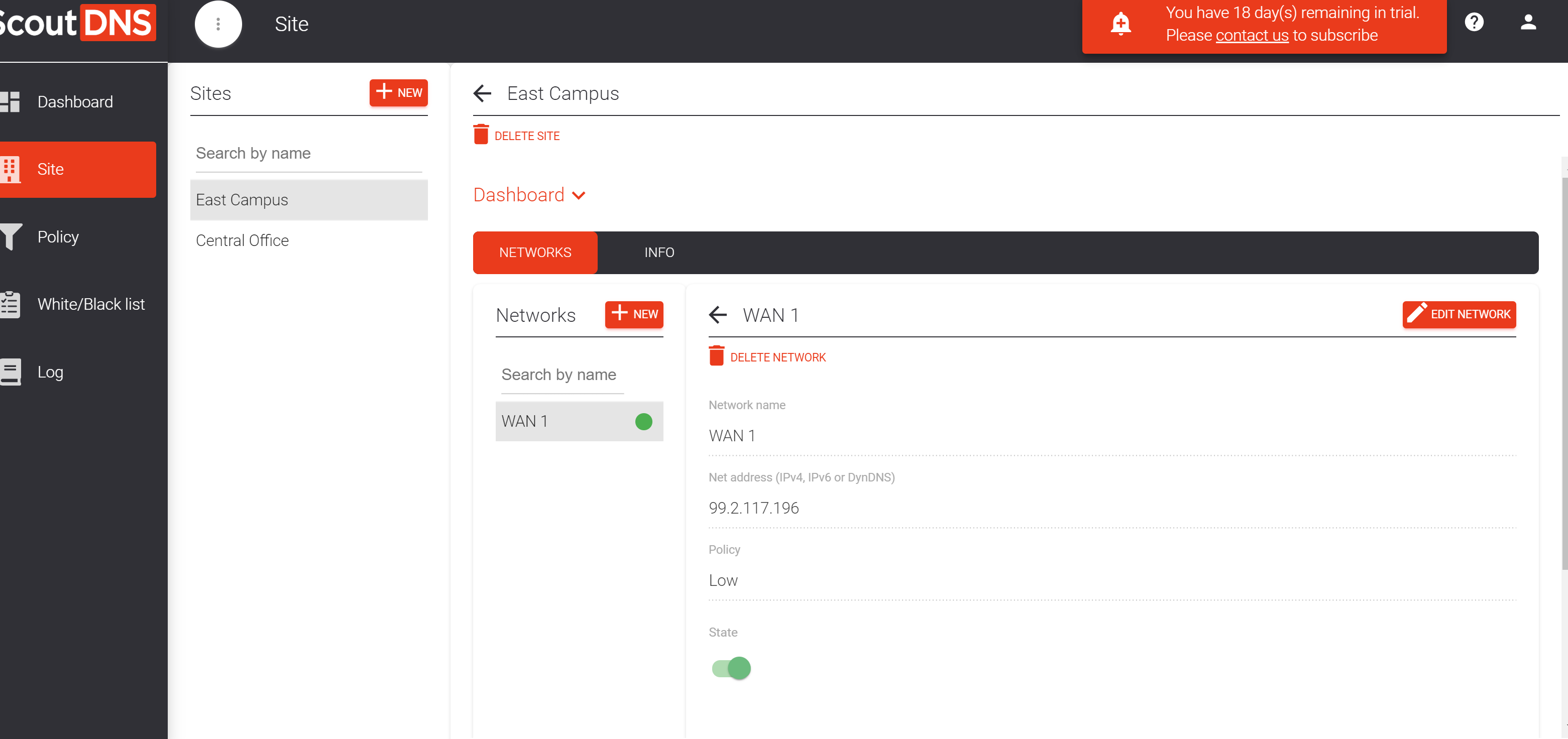1568x739 pixels.
Task: Switch to the INFO tab
Action: (658, 253)
